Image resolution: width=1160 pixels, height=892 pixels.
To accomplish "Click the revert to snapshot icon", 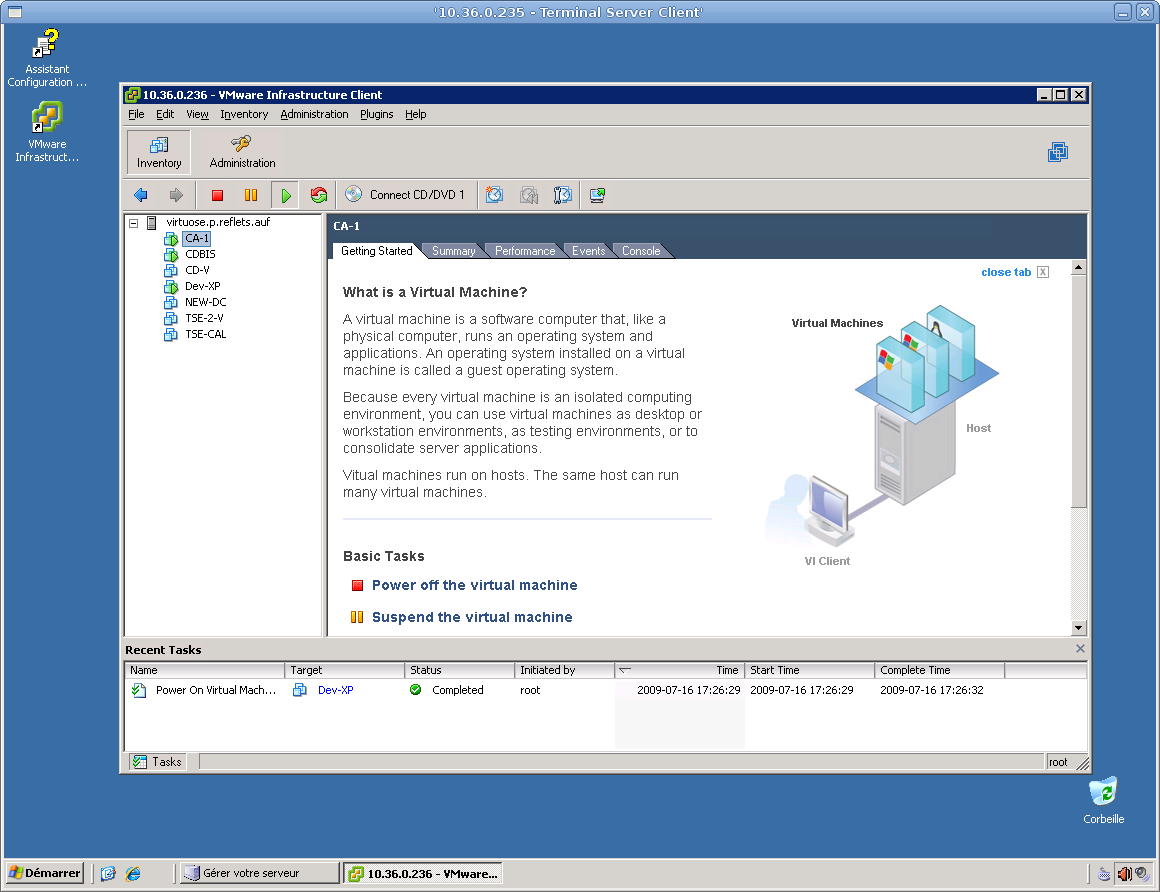I will pos(528,195).
